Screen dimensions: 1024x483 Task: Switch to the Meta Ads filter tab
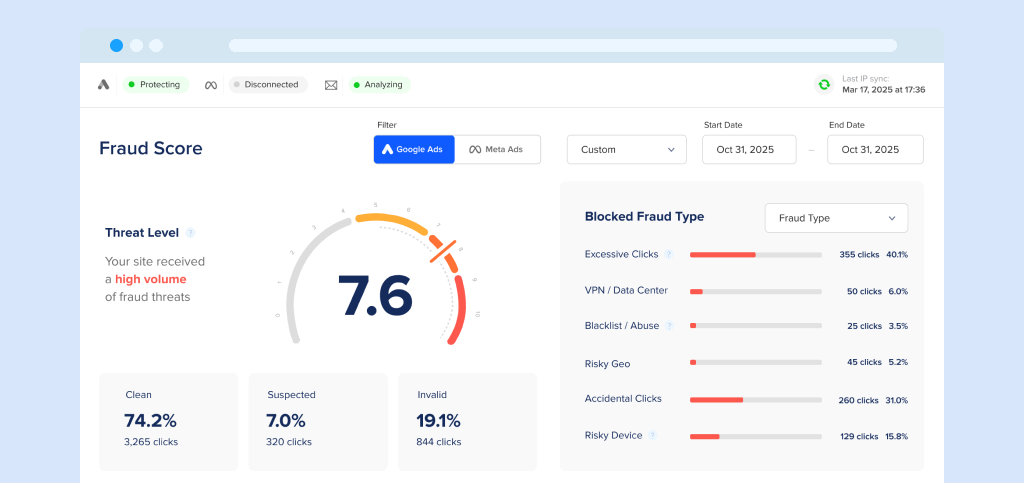pos(497,150)
